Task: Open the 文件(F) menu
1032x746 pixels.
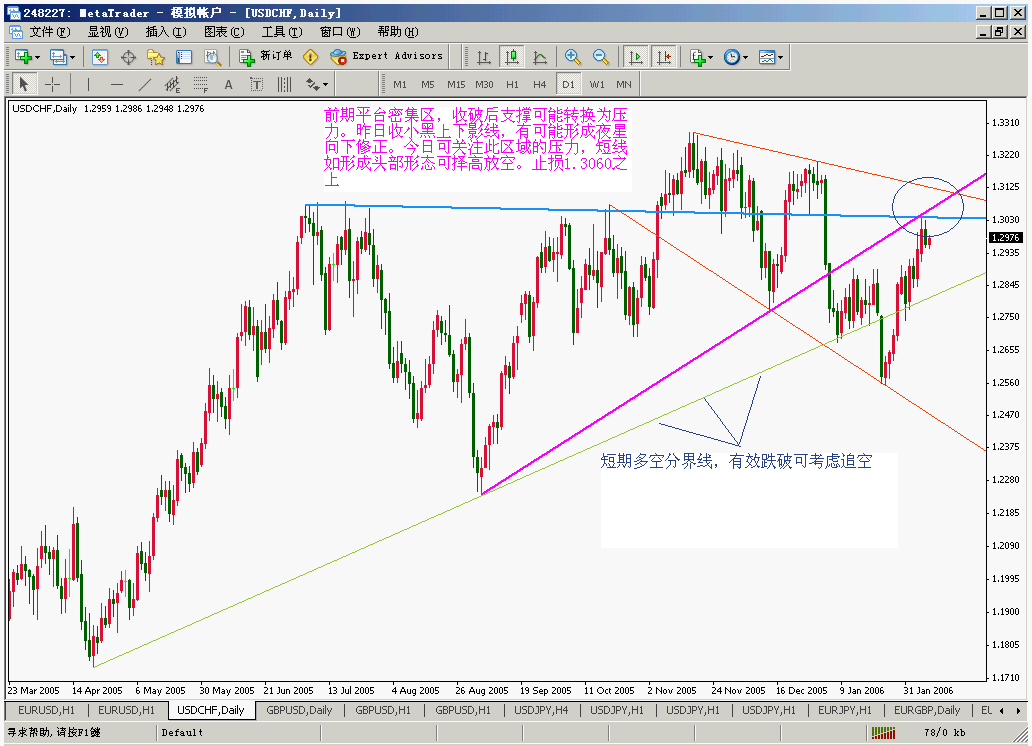Action: click(x=49, y=32)
